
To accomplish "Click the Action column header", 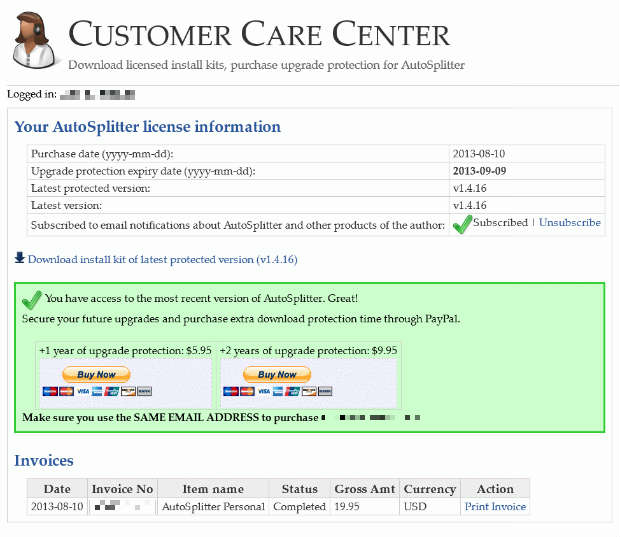I will pos(495,489).
